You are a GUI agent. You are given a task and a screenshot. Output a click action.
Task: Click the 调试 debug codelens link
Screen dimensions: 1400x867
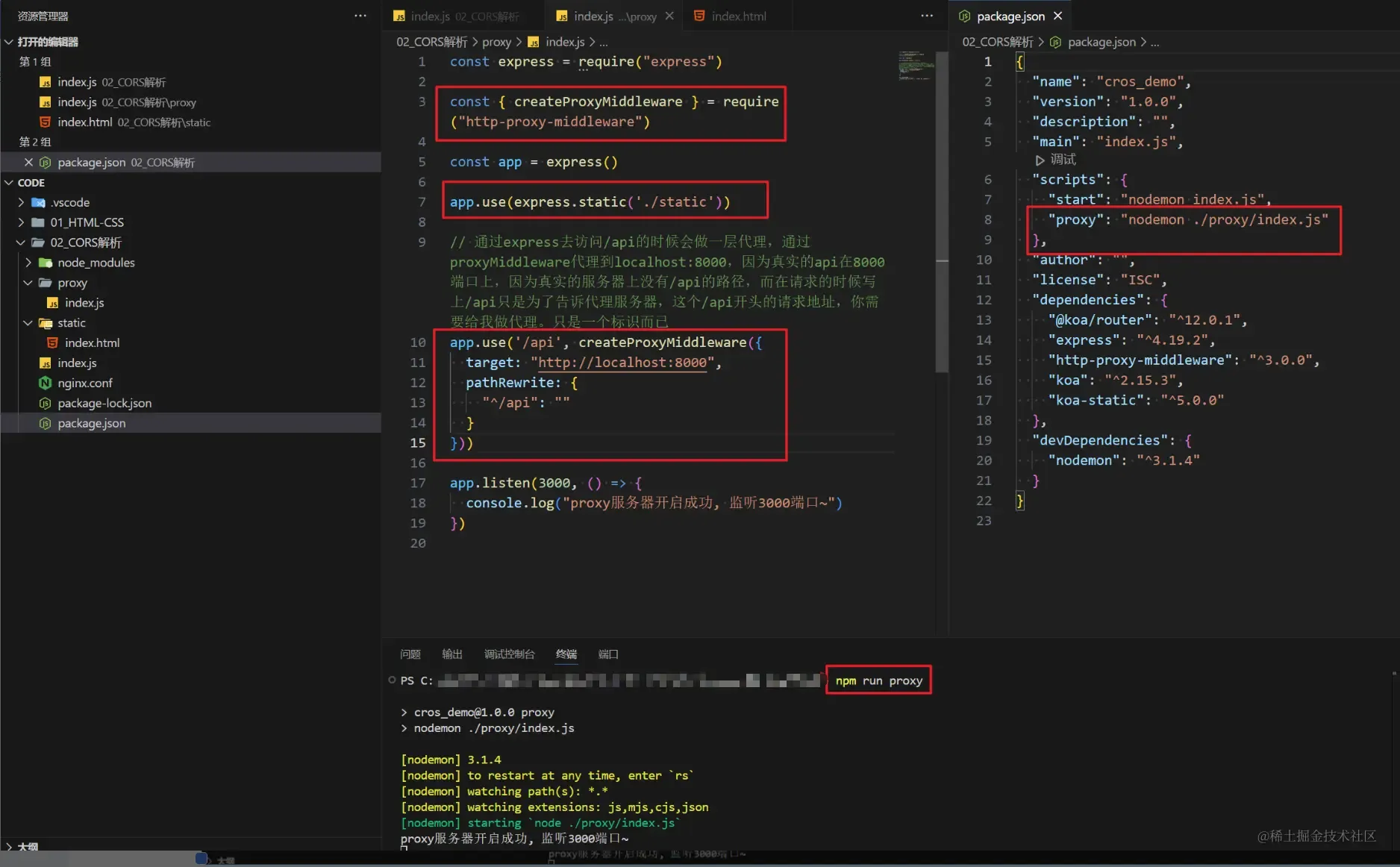coord(1063,160)
